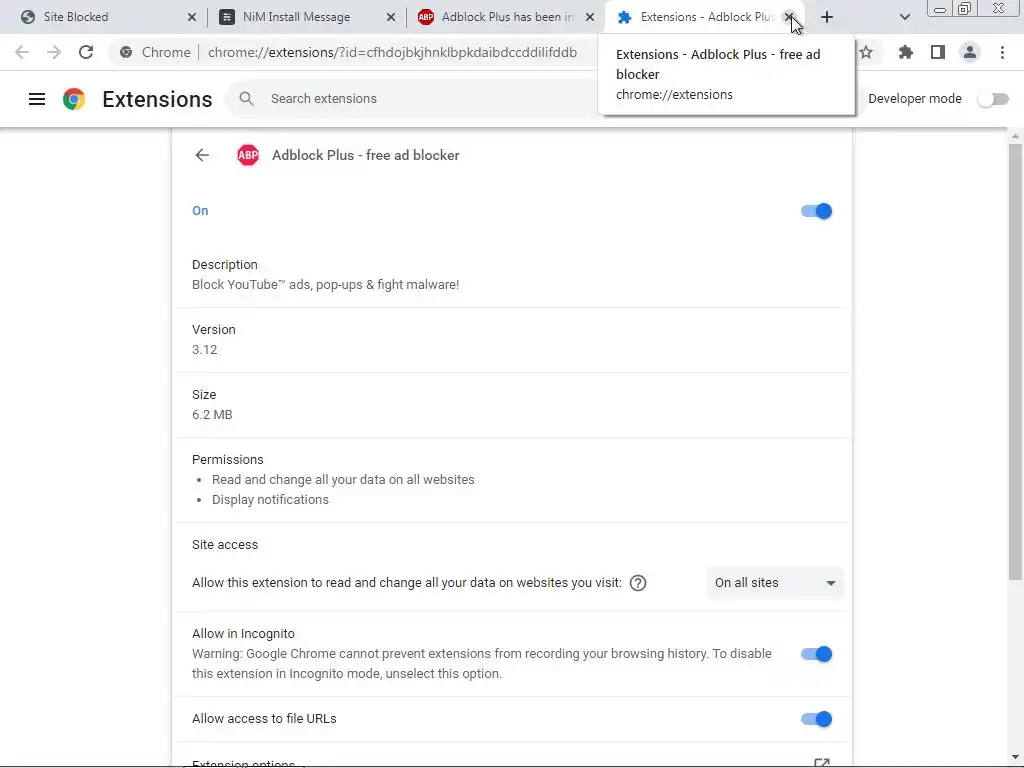Turn off the Adblock Plus extension toggle
Viewport: 1024px width, 768px height.
pyautogui.click(x=816, y=211)
